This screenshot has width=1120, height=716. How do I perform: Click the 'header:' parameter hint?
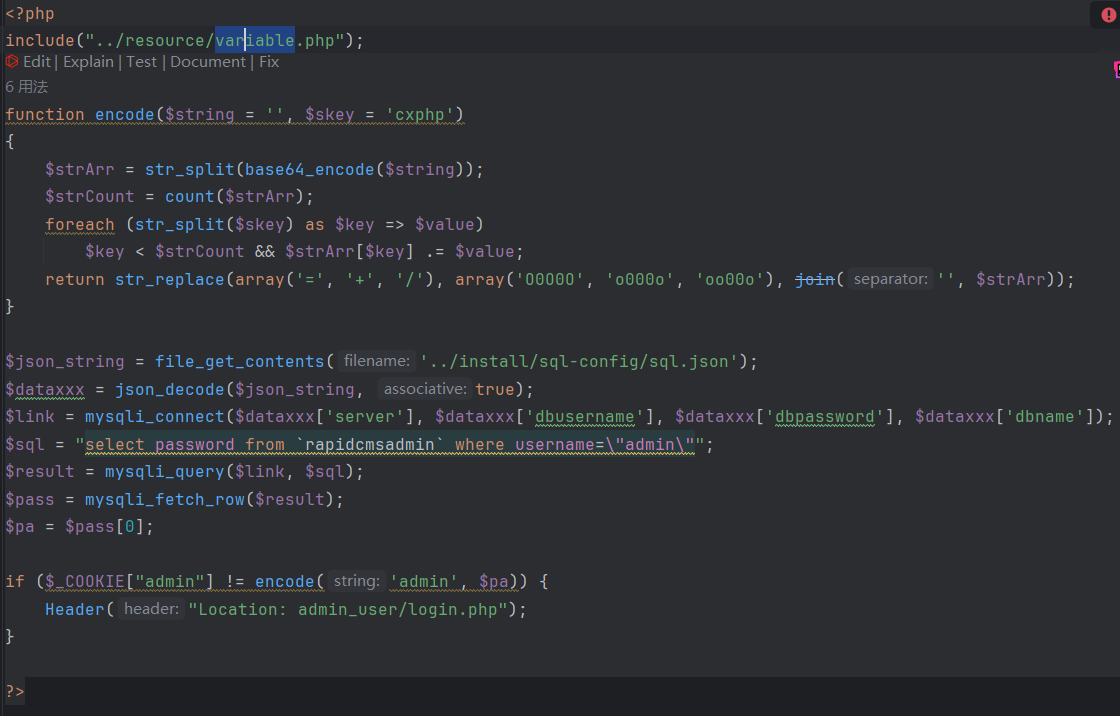pos(153,609)
